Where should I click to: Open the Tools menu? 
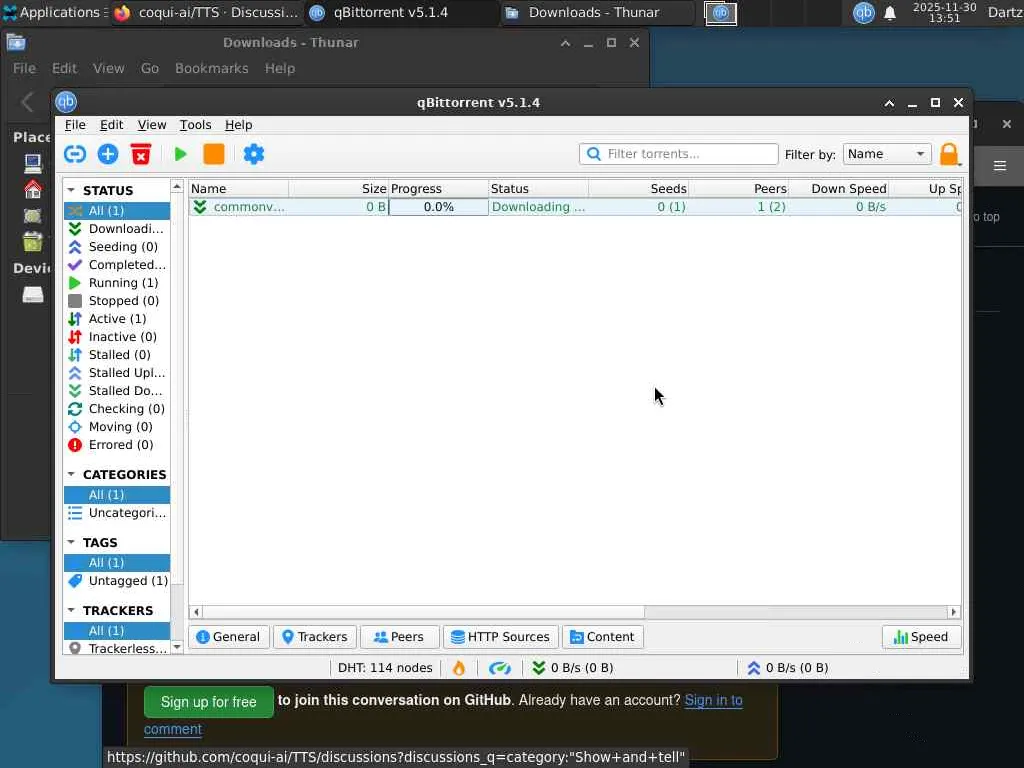[195, 125]
